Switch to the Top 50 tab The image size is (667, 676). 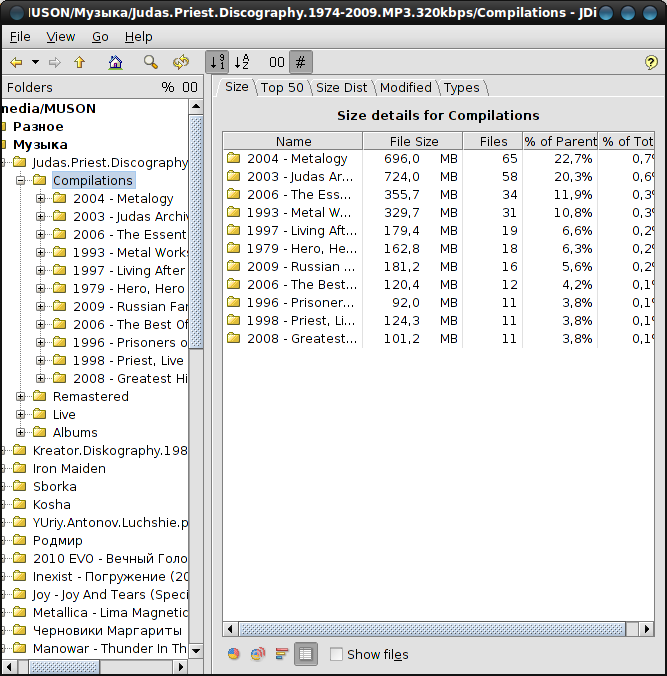(282, 88)
